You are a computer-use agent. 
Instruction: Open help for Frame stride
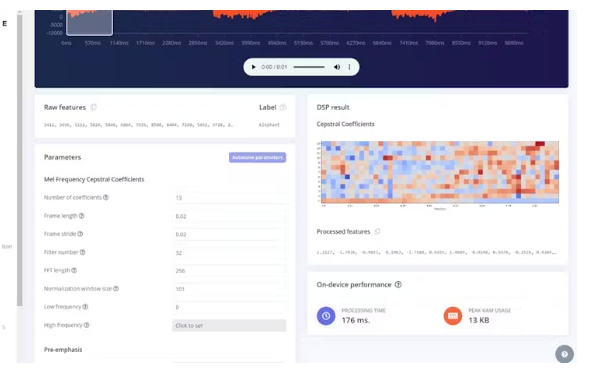pyautogui.click(x=80, y=234)
